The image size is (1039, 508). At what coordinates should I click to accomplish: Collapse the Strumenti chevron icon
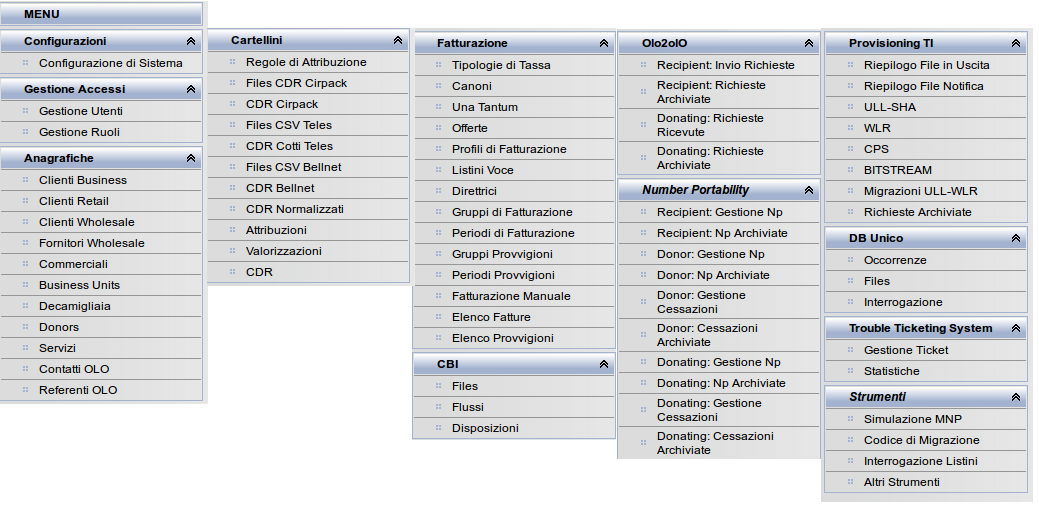click(1016, 397)
